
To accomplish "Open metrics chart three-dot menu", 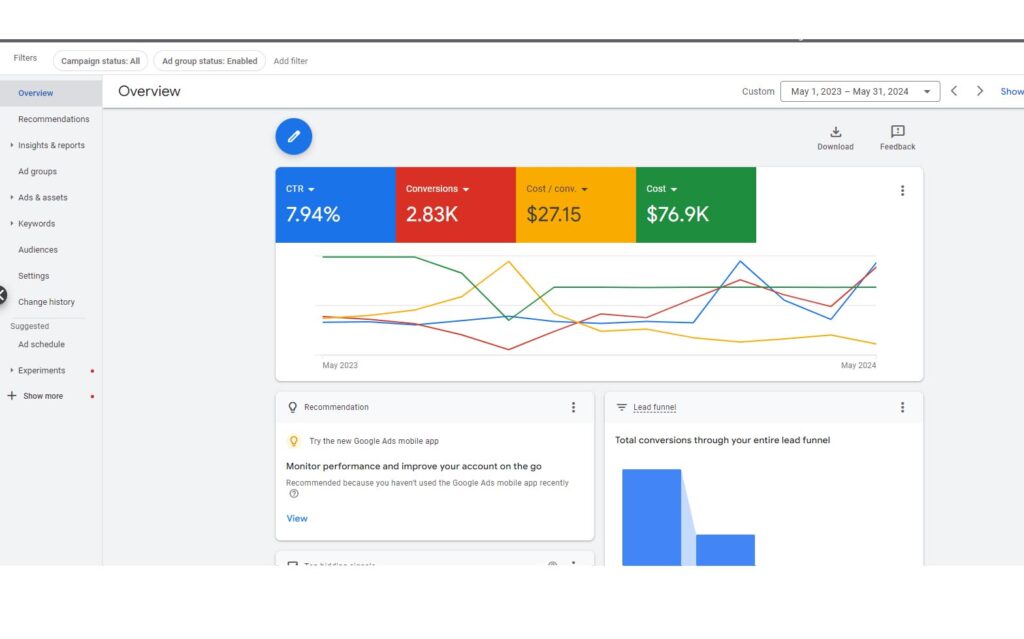I will click(x=902, y=191).
